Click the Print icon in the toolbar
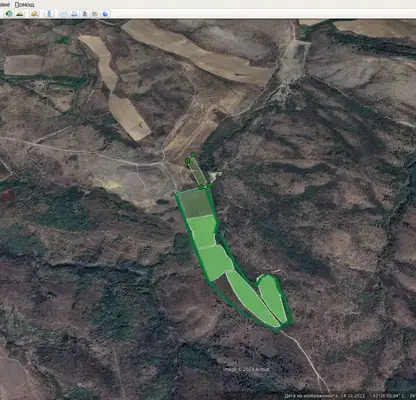Screen dimensions: 416x400 click(74, 14)
